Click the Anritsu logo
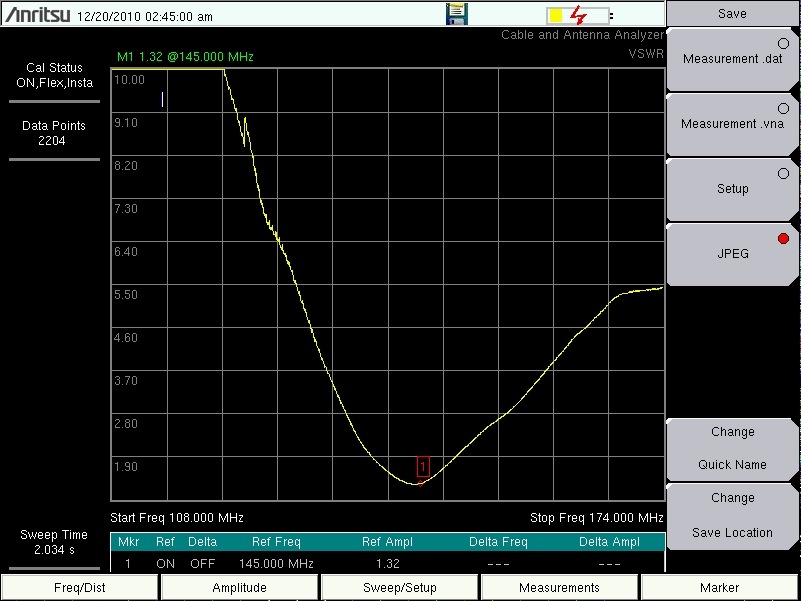This screenshot has width=801, height=601. tap(37, 15)
